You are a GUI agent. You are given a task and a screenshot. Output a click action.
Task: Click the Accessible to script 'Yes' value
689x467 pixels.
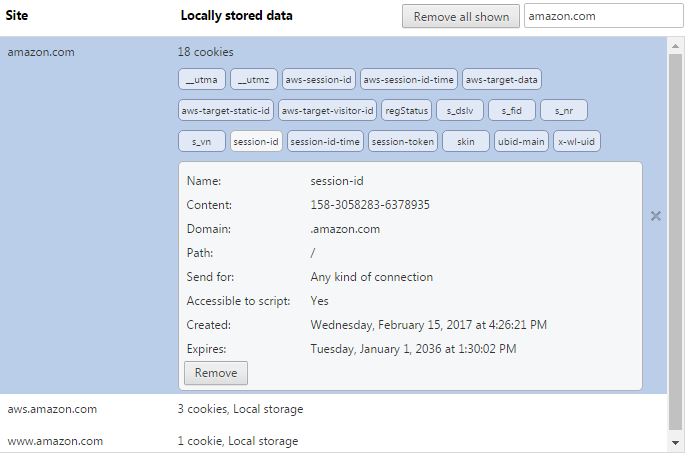tap(319, 301)
